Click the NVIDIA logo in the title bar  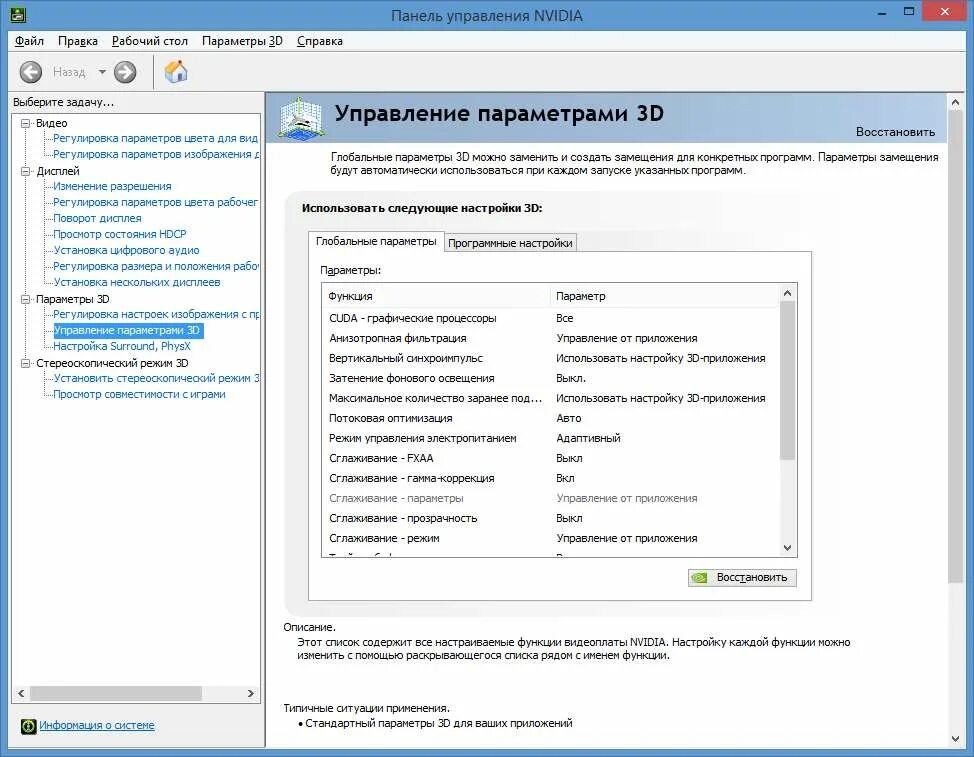20,14
